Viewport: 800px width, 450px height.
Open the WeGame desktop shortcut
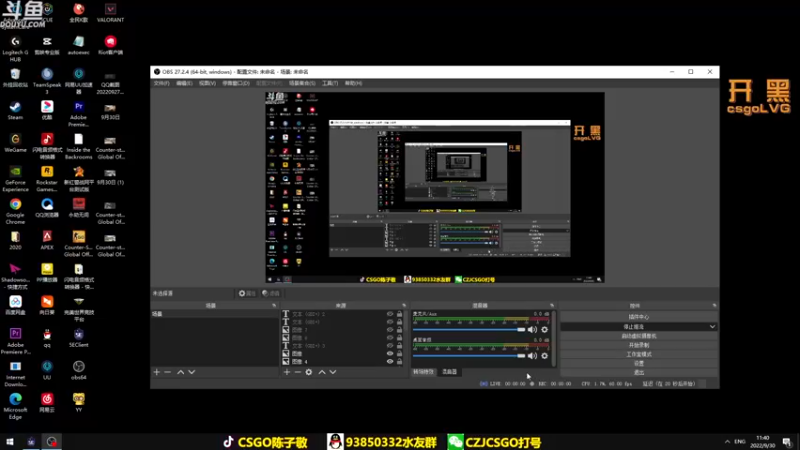tap(15, 143)
